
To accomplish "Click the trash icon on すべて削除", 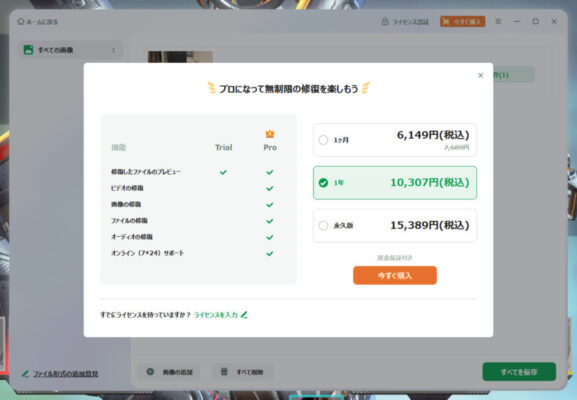I will 224,372.
